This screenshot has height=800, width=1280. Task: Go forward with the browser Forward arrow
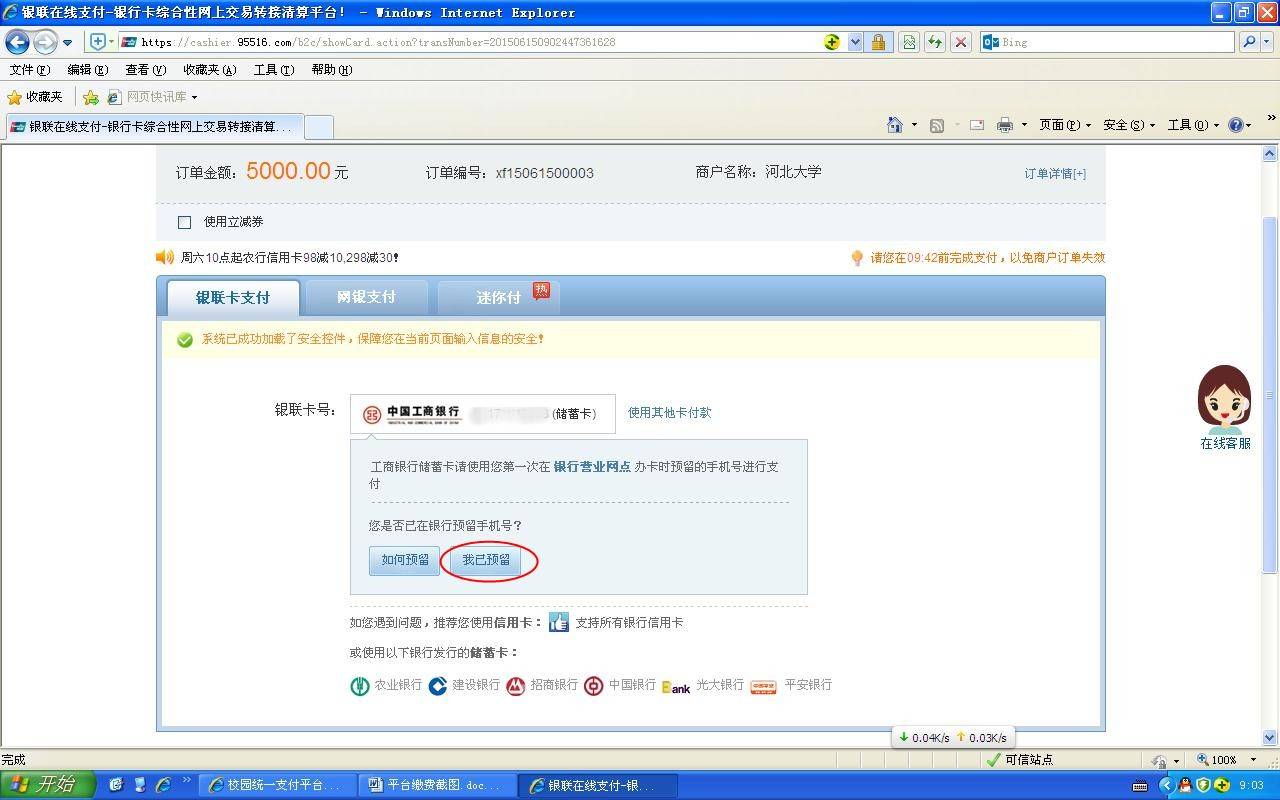[x=46, y=42]
